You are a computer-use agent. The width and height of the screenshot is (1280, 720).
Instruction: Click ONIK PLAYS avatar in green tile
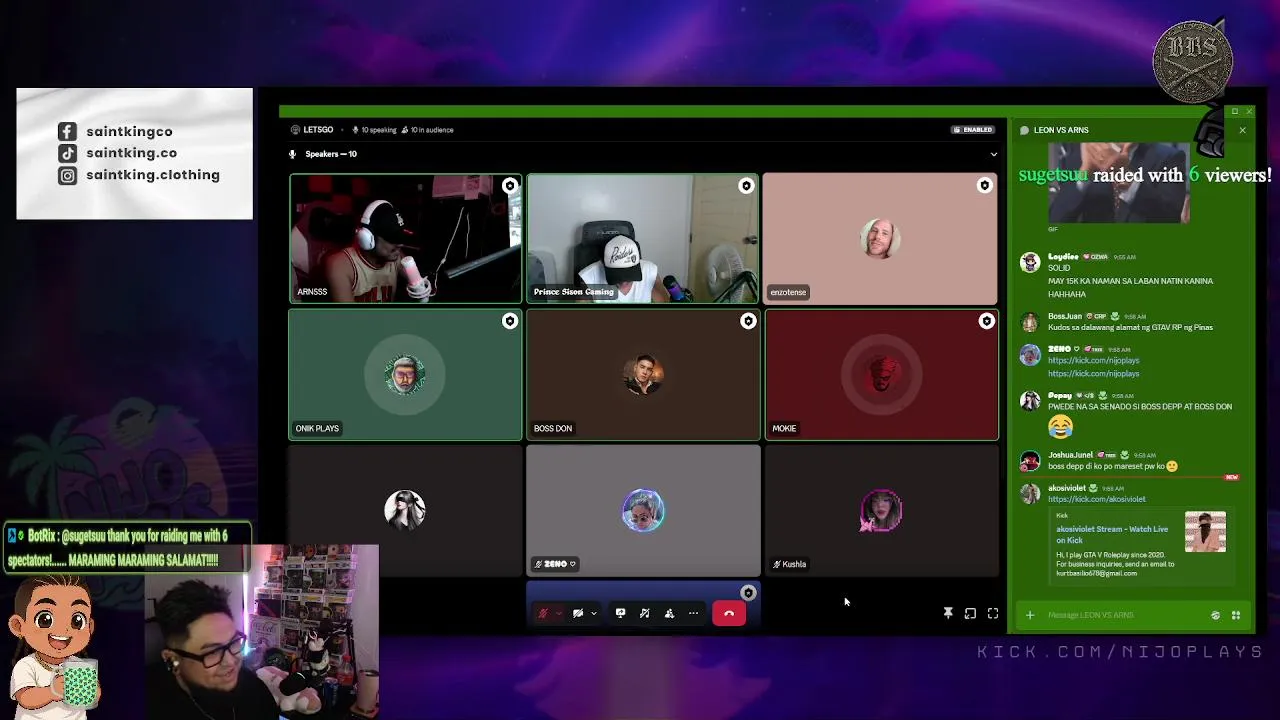coord(405,375)
